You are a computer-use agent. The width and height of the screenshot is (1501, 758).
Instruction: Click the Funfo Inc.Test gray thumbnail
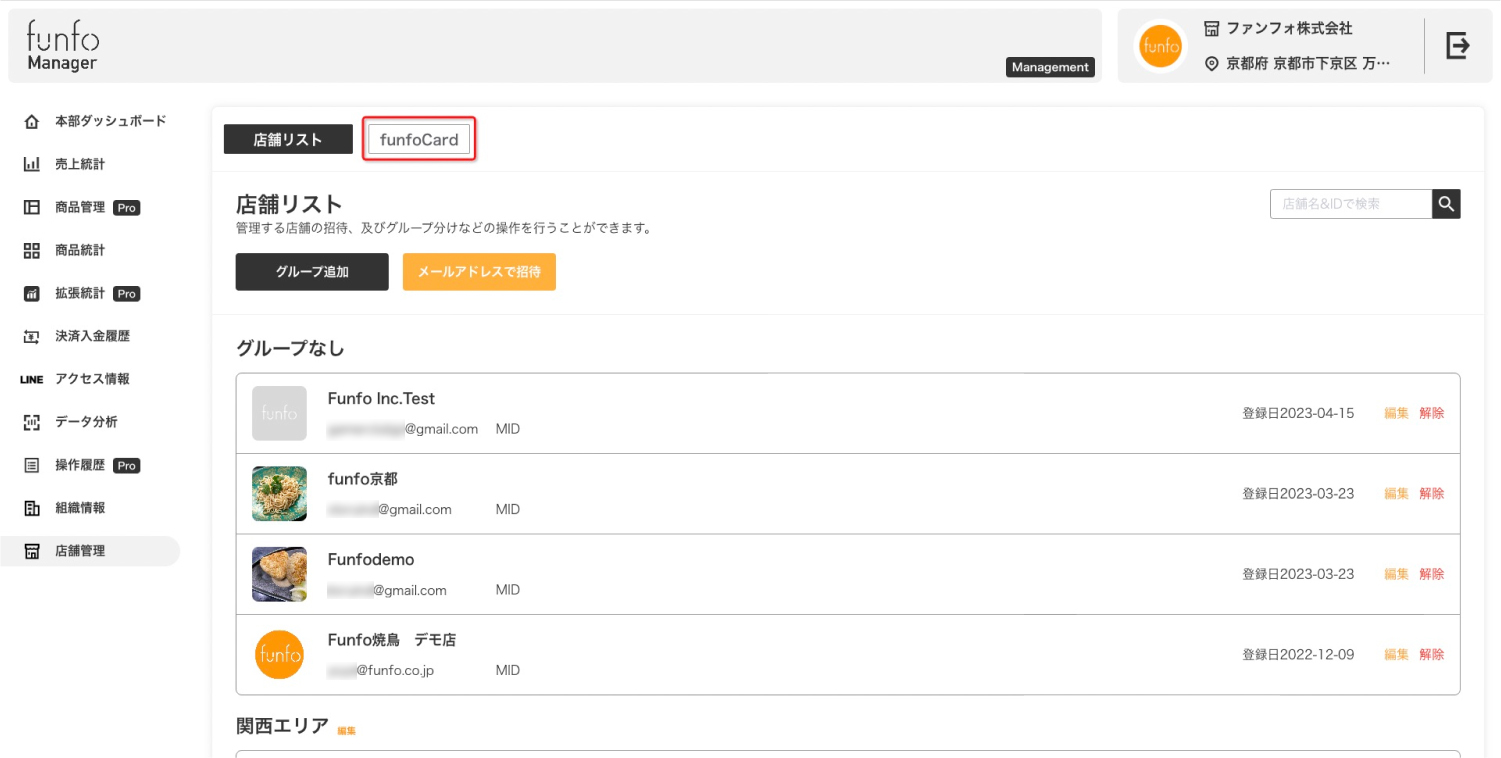279,413
